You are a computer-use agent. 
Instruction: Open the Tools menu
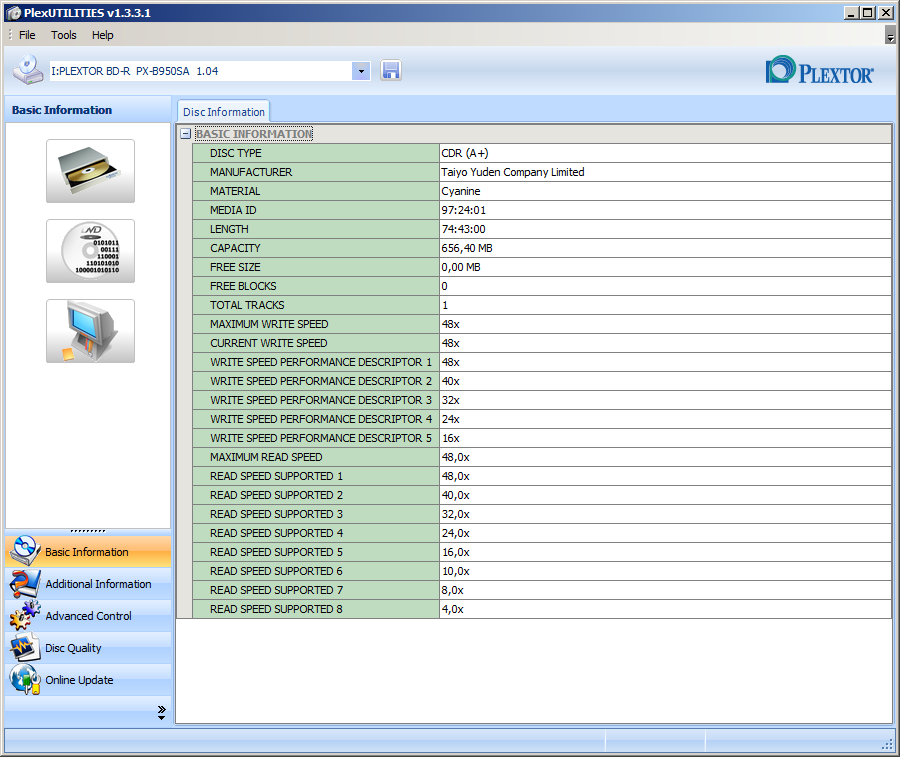64,35
